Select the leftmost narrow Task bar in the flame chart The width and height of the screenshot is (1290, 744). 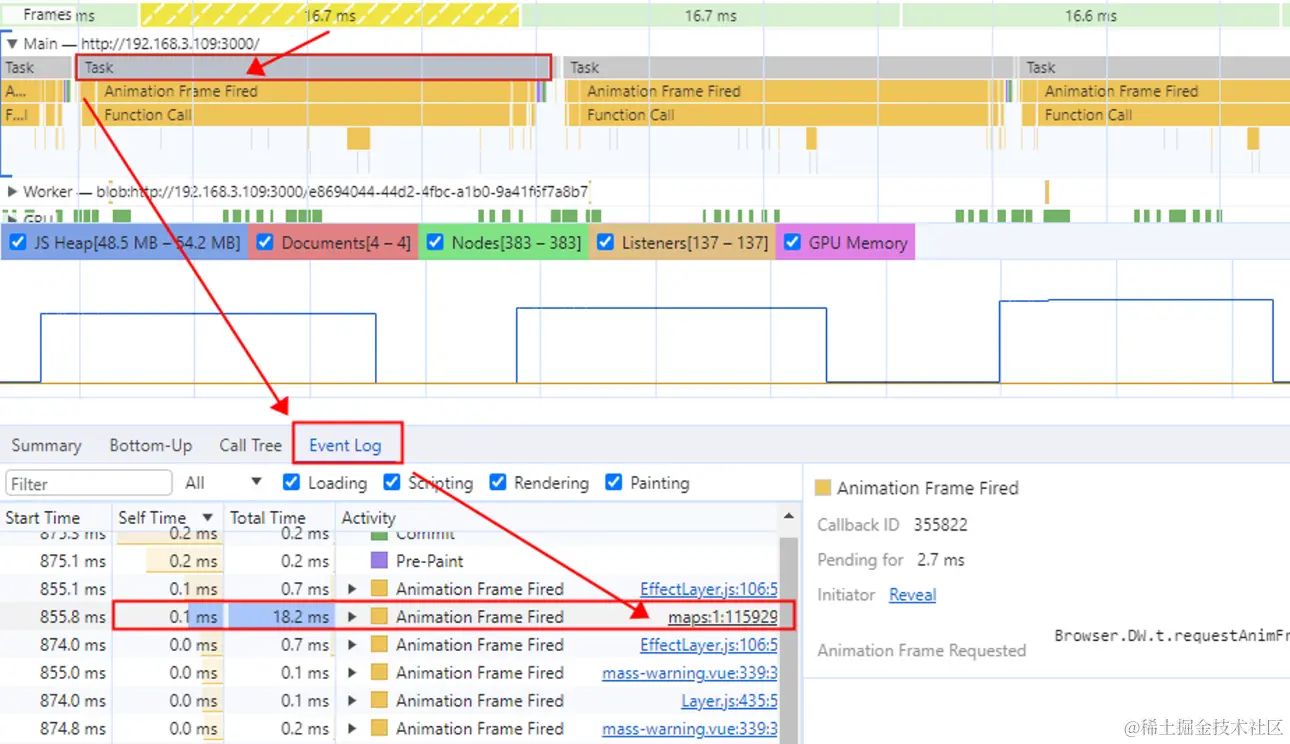36,67
